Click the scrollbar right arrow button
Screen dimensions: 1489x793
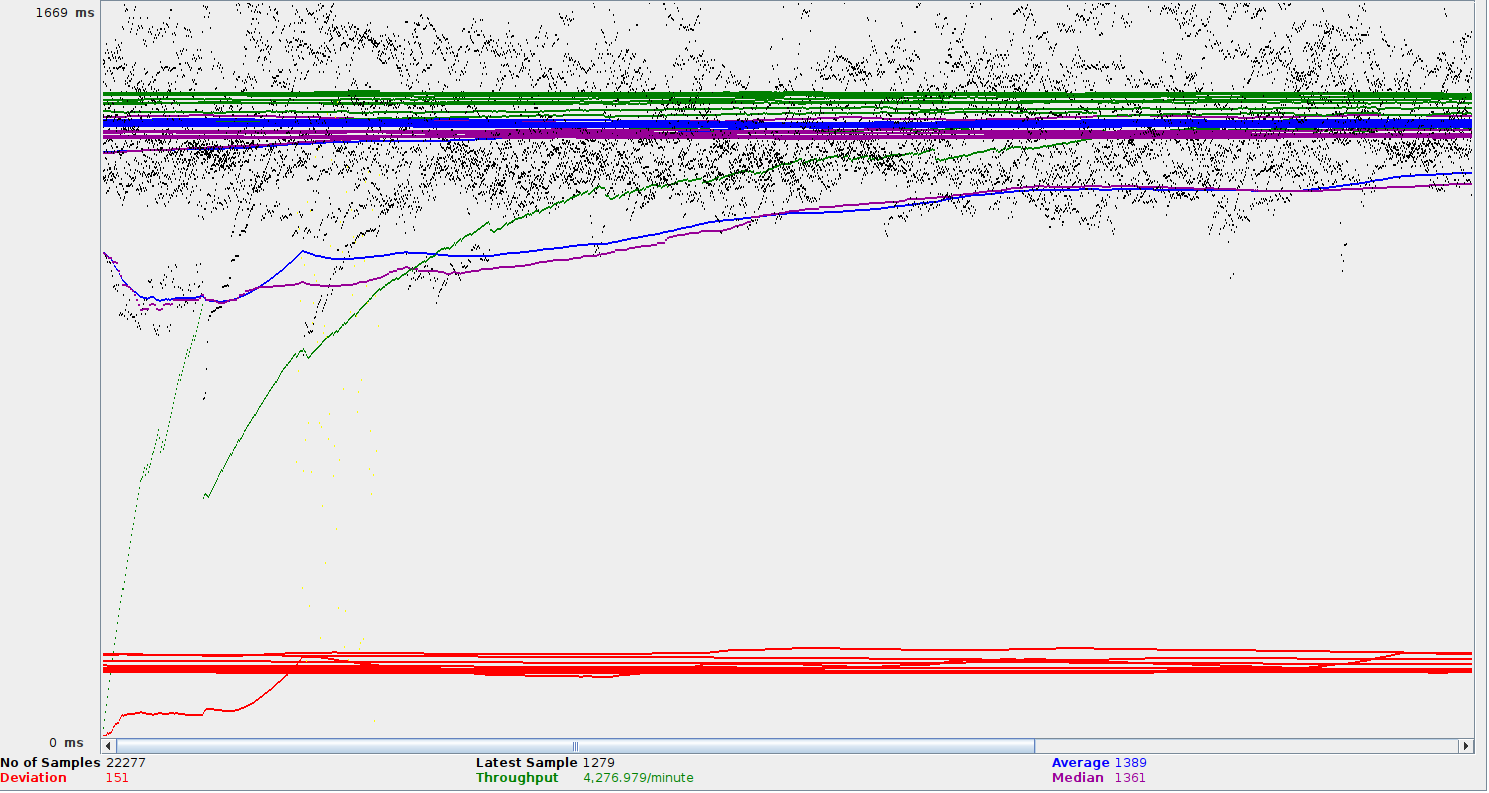point(1466,746)
